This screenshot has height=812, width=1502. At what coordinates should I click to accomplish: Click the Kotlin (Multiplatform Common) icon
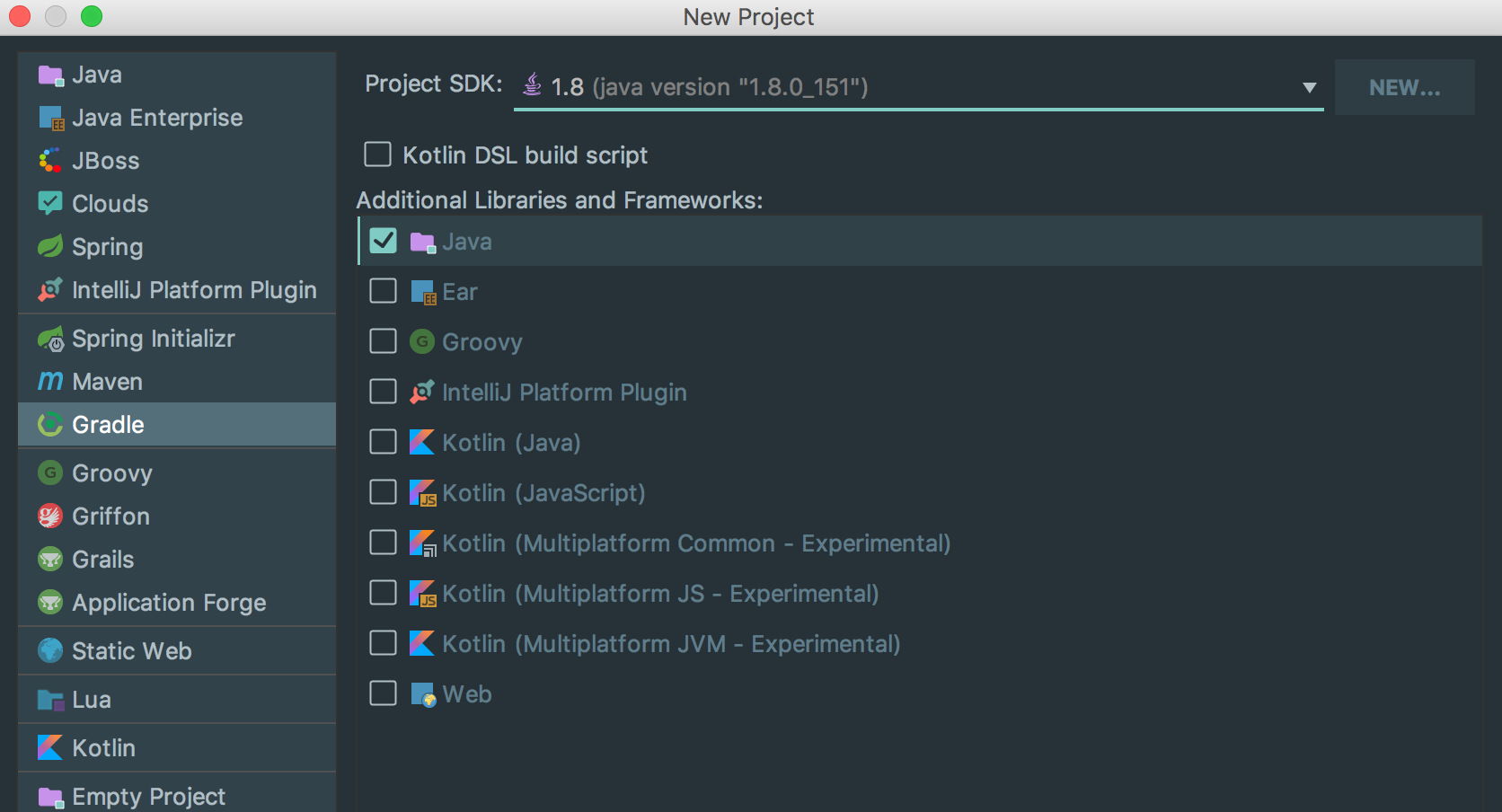(x=422, y=543)
